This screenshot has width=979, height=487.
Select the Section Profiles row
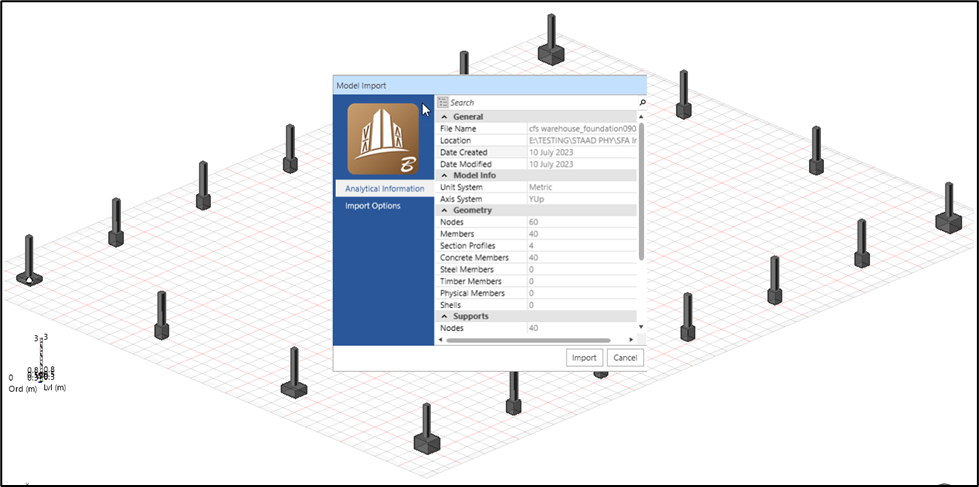[536, 246]
